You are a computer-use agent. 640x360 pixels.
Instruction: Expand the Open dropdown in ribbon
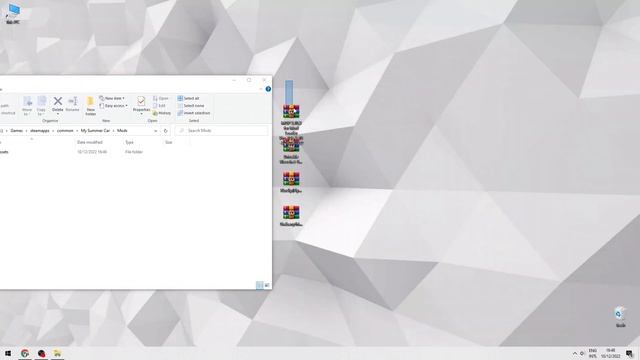click(161, 98)
